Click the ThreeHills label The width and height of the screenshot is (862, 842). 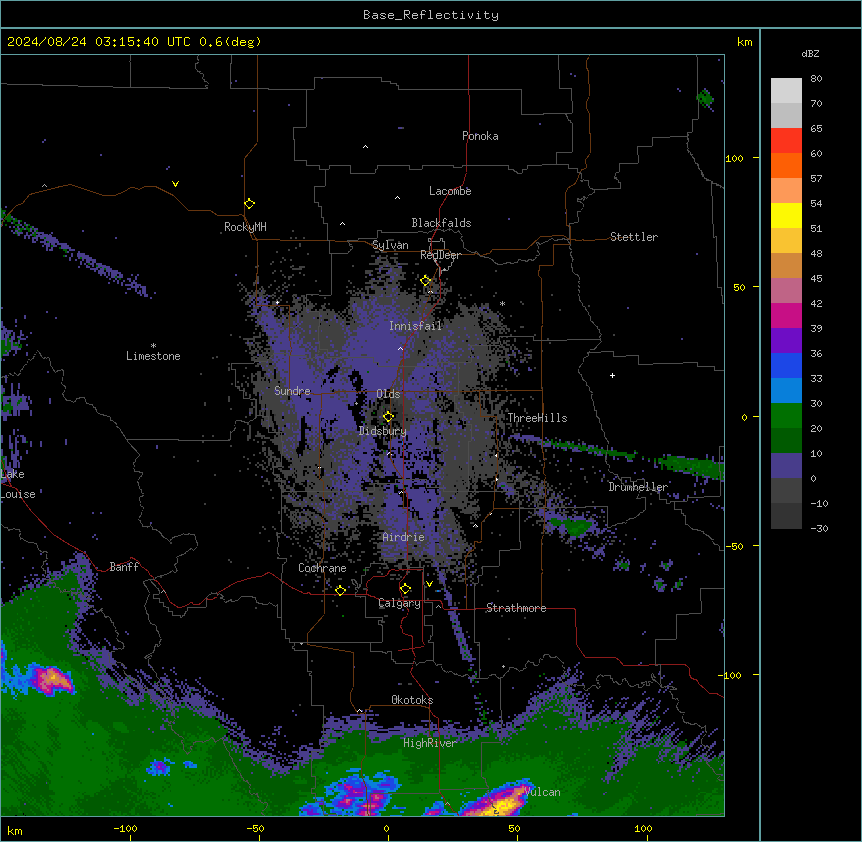coord(537,418)
